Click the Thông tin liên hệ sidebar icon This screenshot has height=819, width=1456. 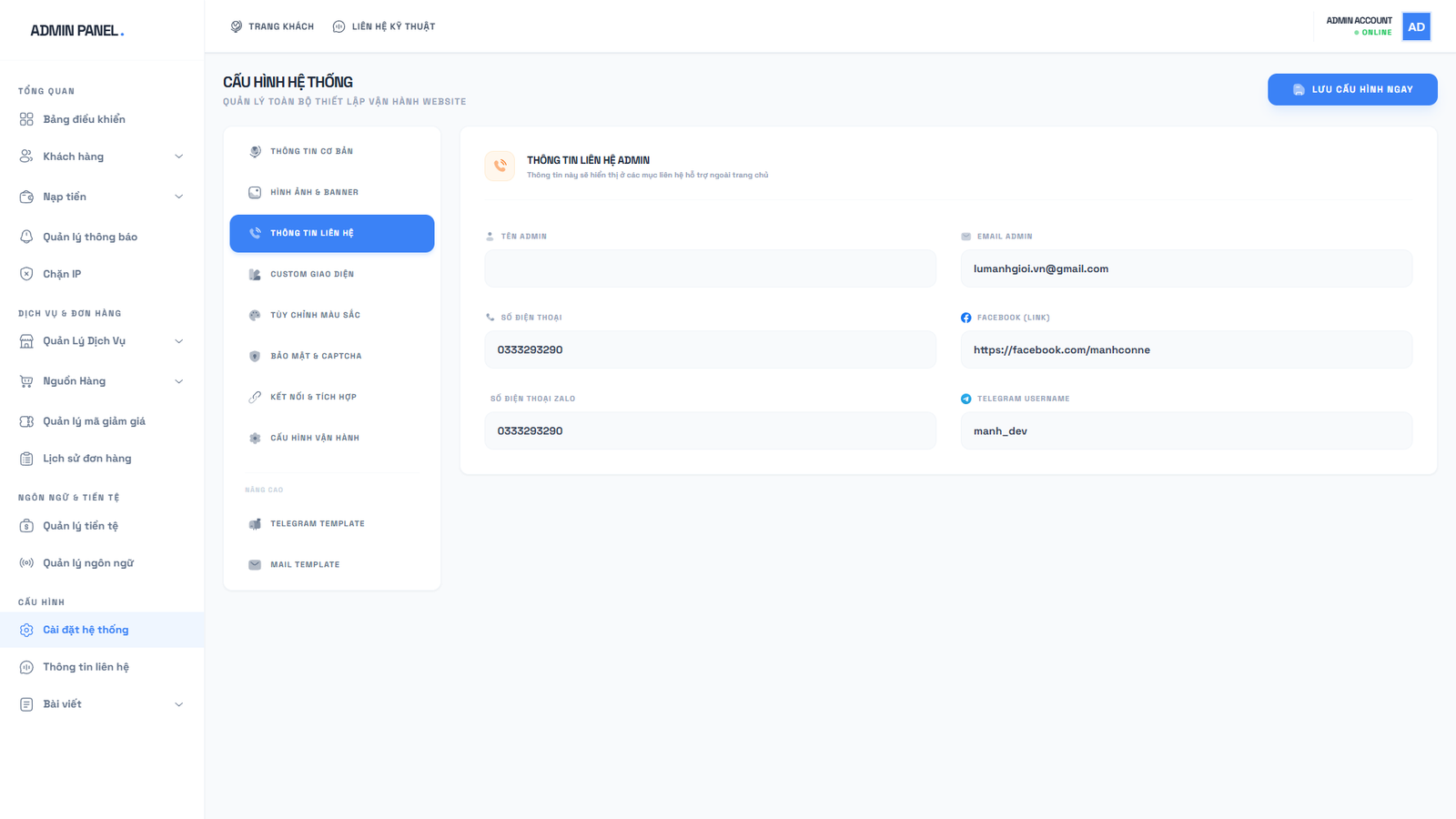(x=26, y=667)
